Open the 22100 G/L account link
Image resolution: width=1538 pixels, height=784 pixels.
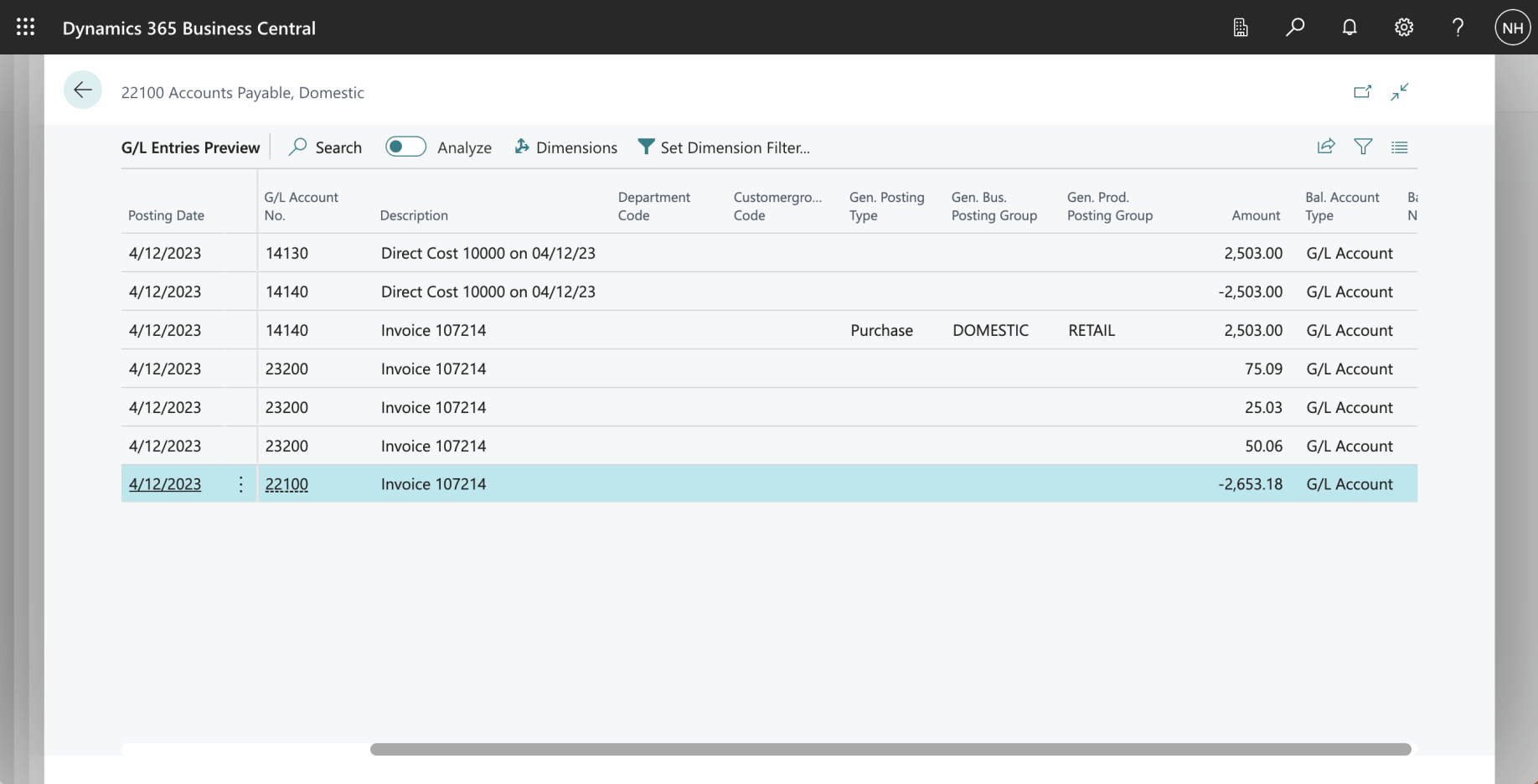[x=286, y=484]
